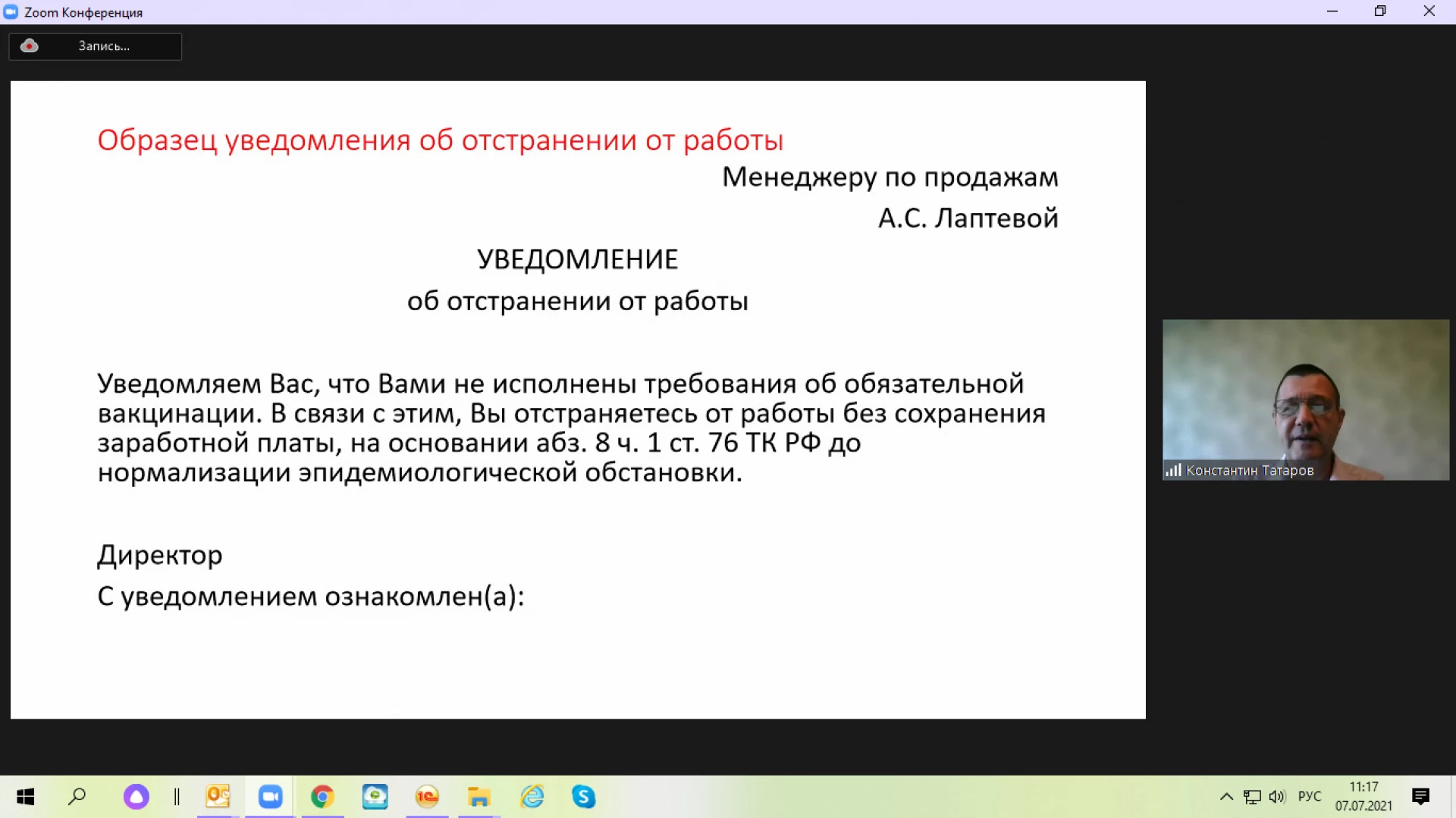Click the subtitle "об отстранении от работы"
The height and width of the screenshot is (818, 1456).
click(577, 301)
